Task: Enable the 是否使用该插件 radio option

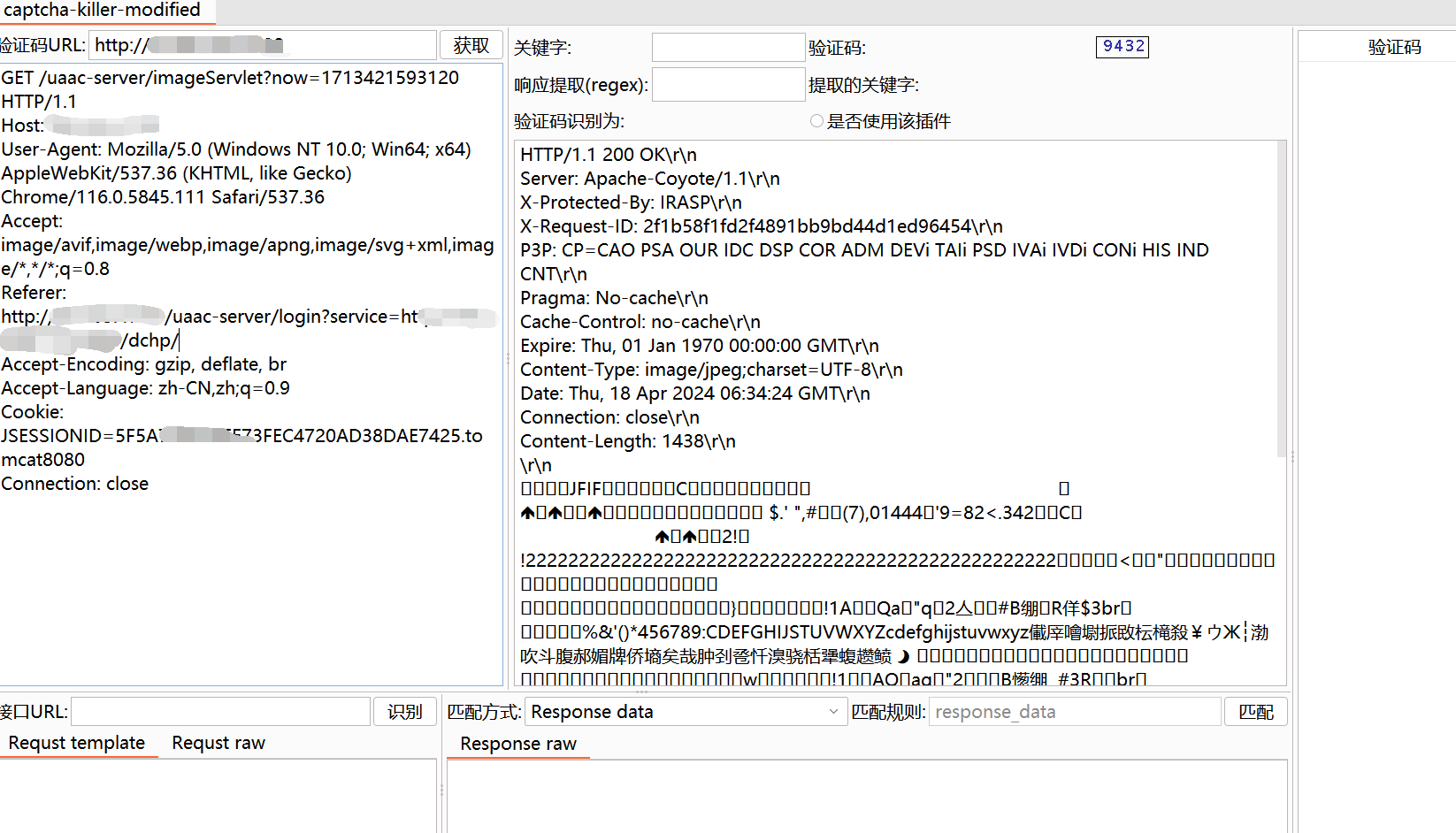Action: click(x=816, y=121)
